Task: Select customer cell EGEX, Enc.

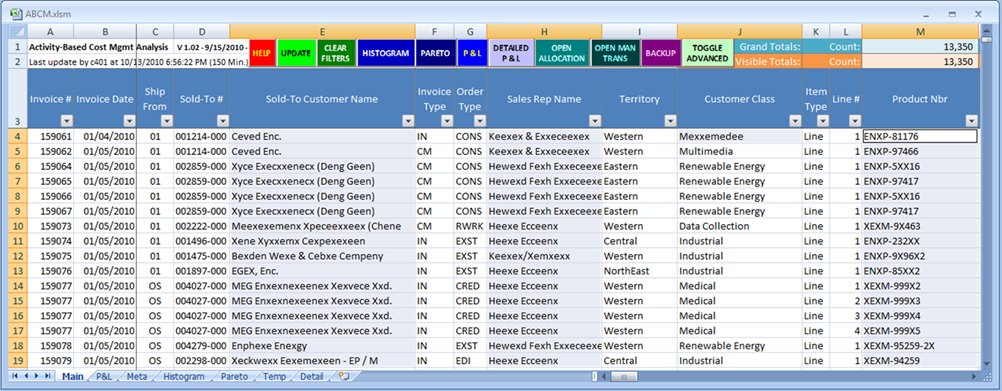Action: (x=322, y=271)
